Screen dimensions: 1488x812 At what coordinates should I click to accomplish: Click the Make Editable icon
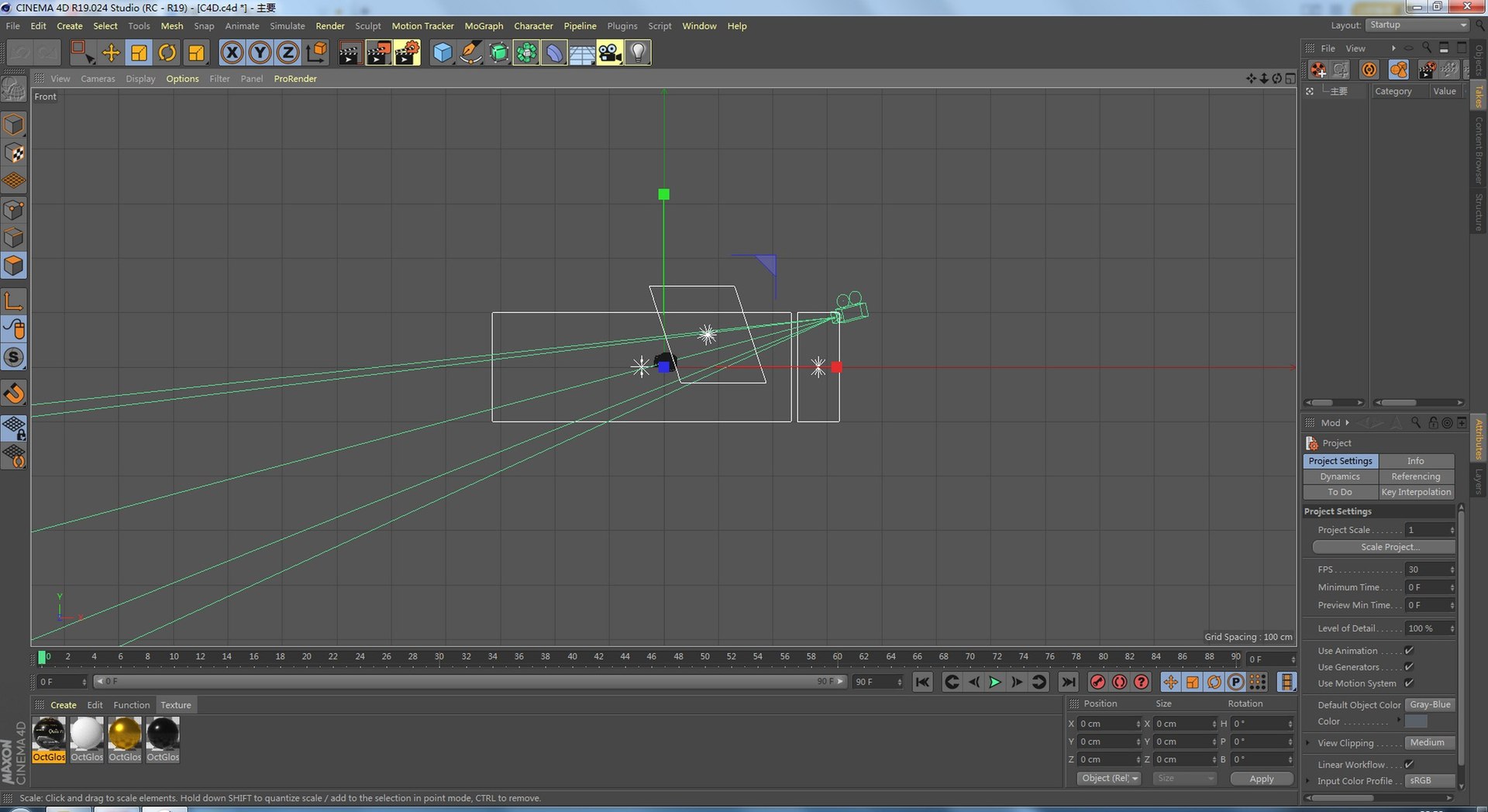coord(14,90)
